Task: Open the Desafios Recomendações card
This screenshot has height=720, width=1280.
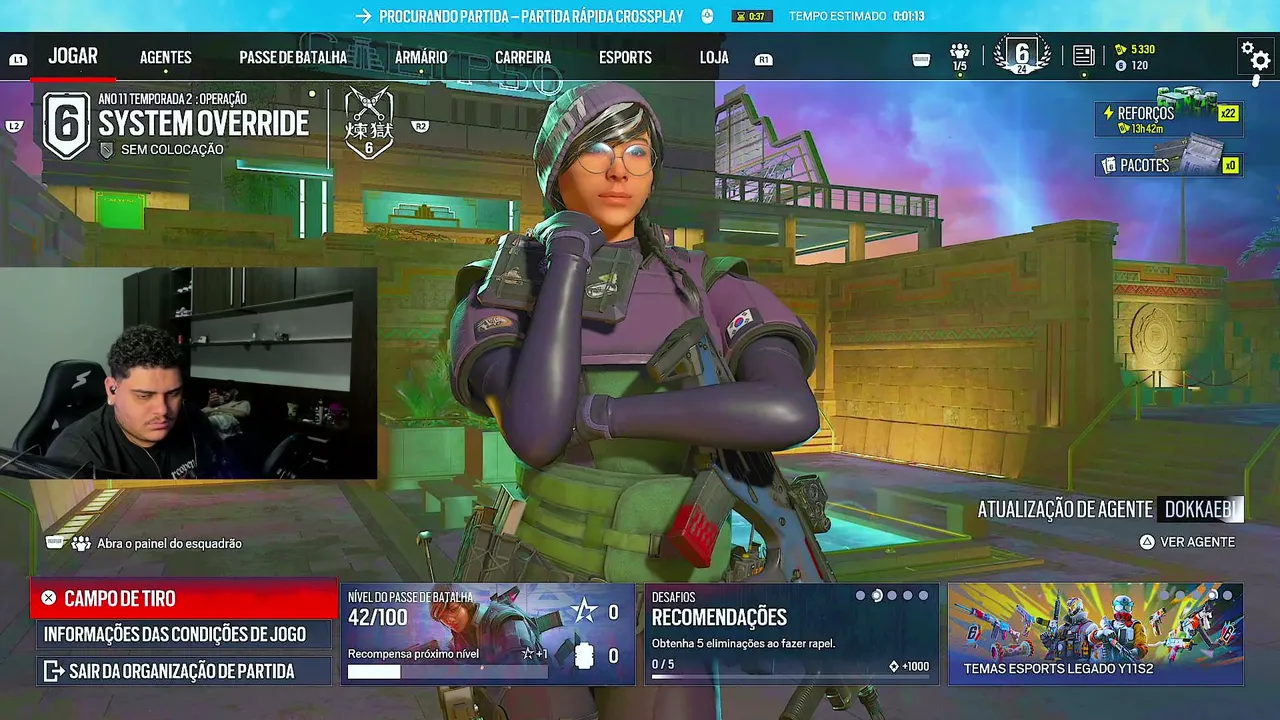Action: click(x=792, y=634)
